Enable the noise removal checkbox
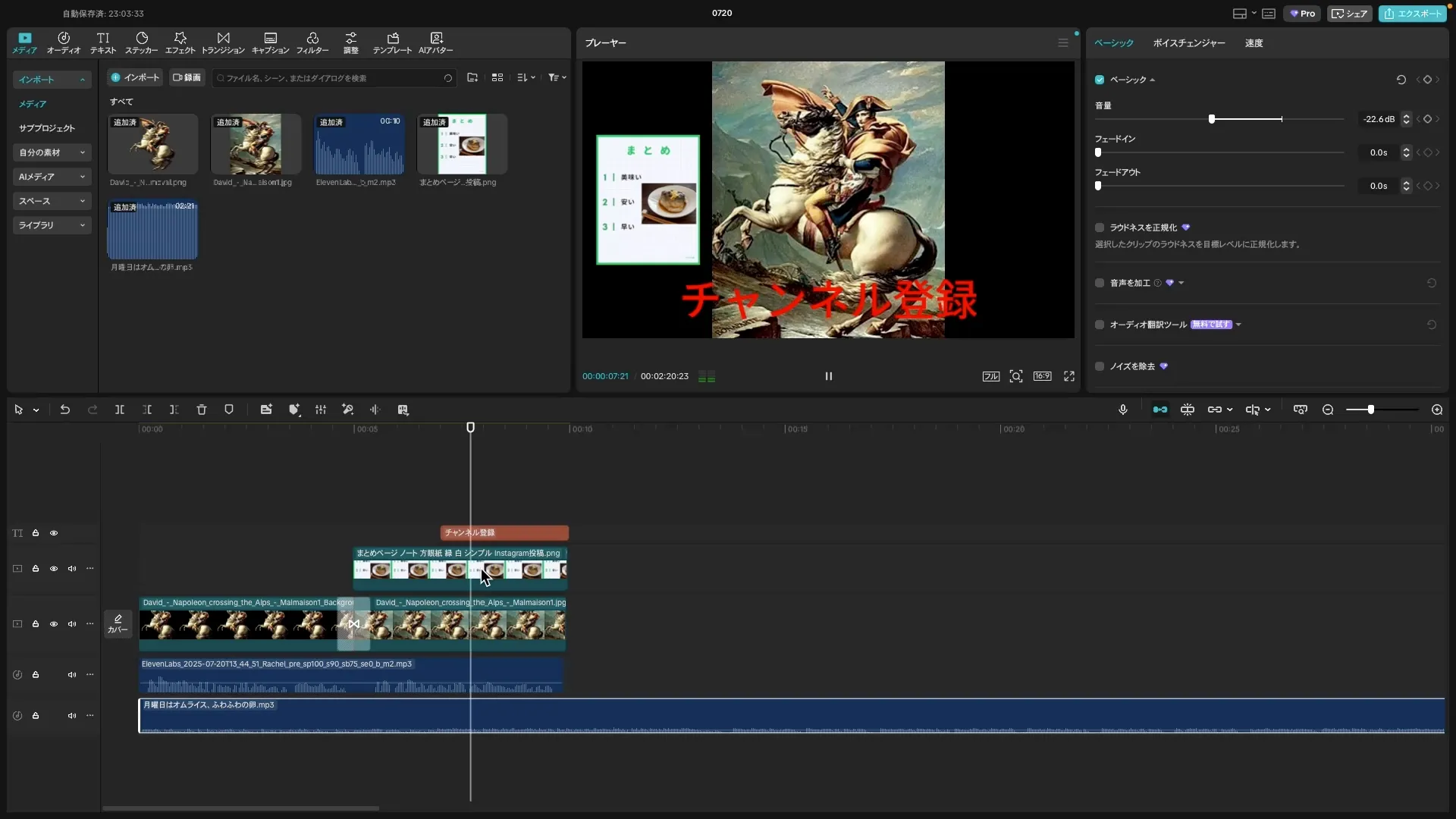The width and height of the screenshot is (1456, 819). 1100,366
